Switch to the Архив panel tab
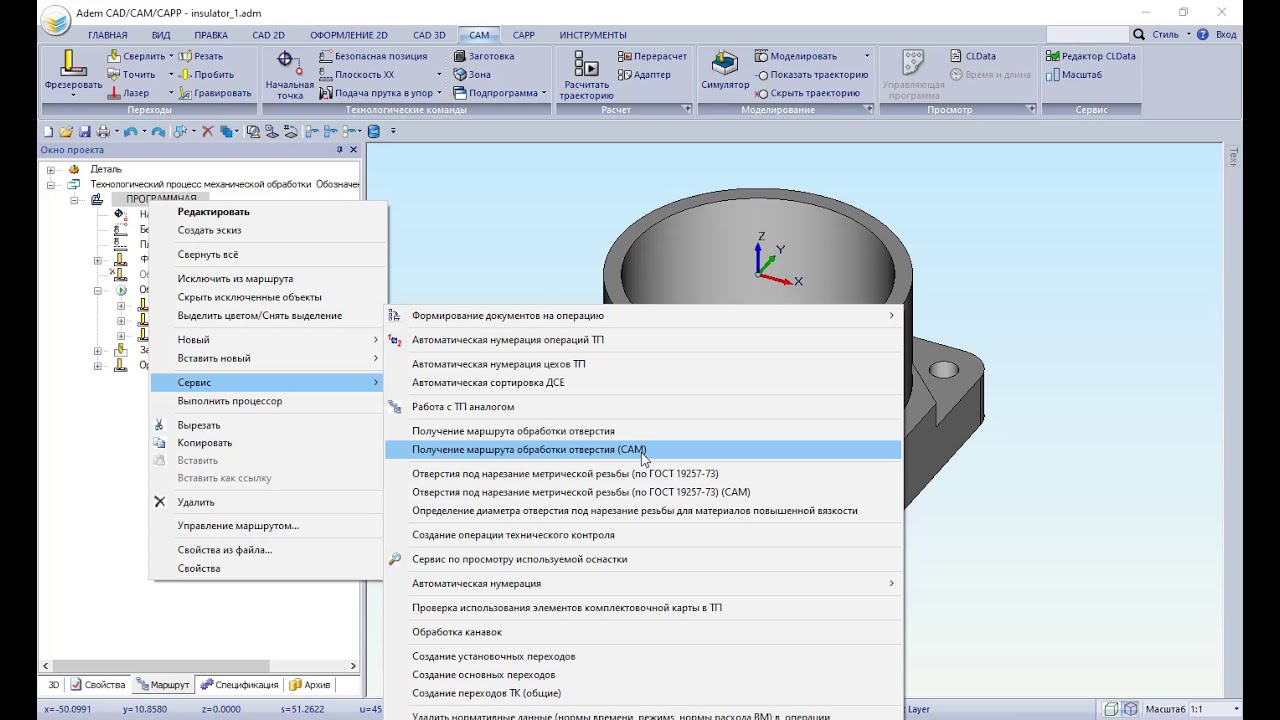Screen dimensions: 1280x720 (x=309, y=685)
